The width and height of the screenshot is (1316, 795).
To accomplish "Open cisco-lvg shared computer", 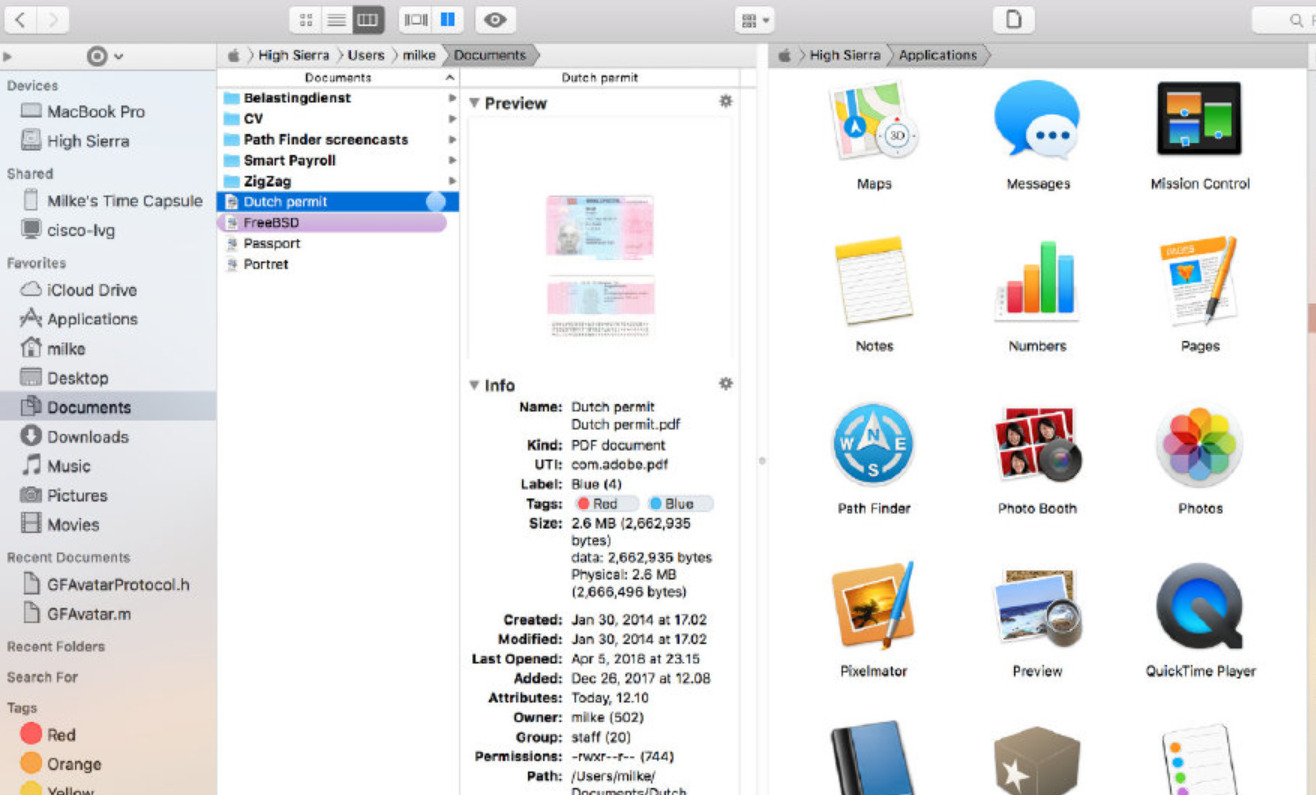I will [68, 230].
